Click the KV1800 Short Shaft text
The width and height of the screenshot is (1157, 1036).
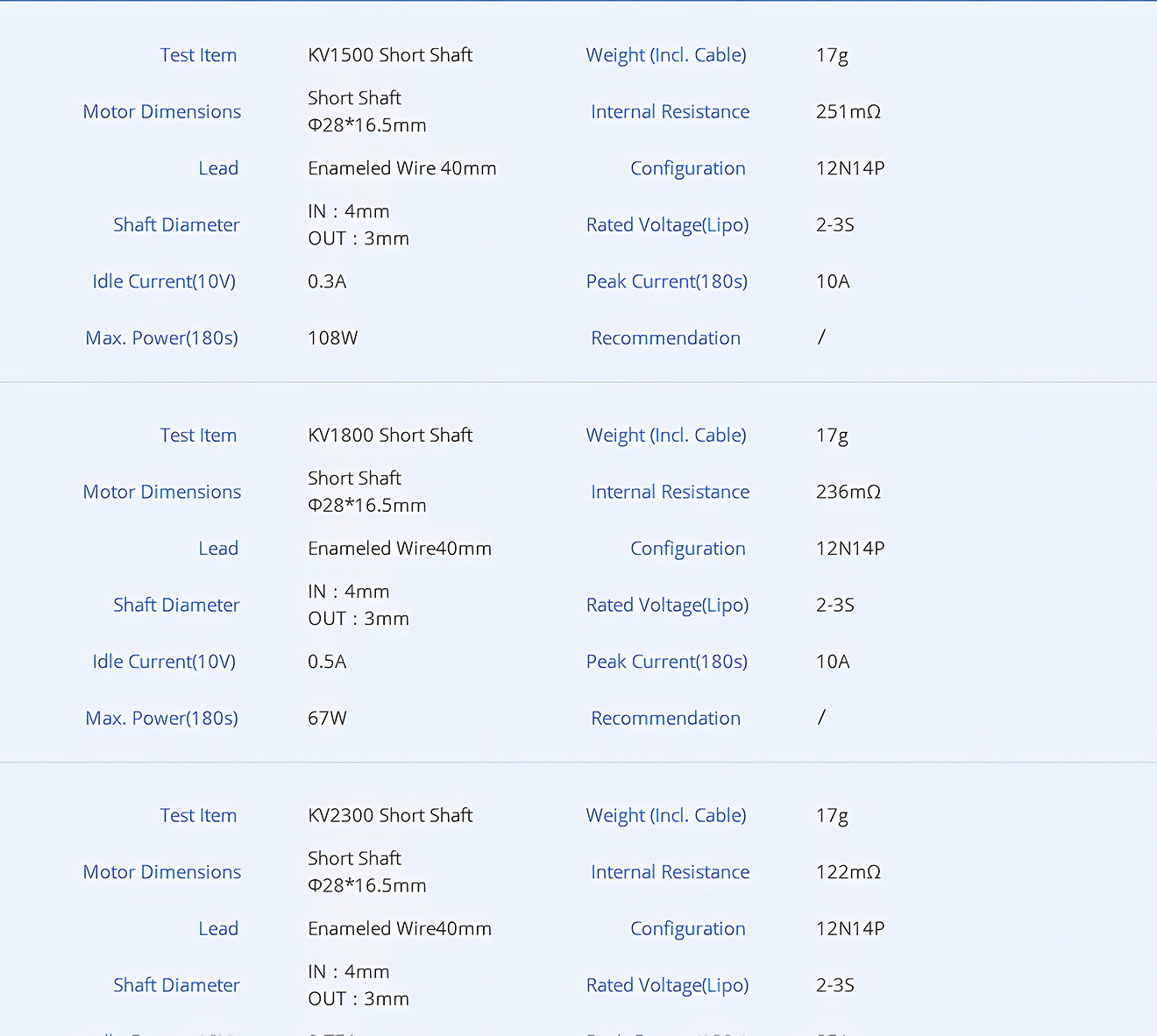click(x=390, y=436)
